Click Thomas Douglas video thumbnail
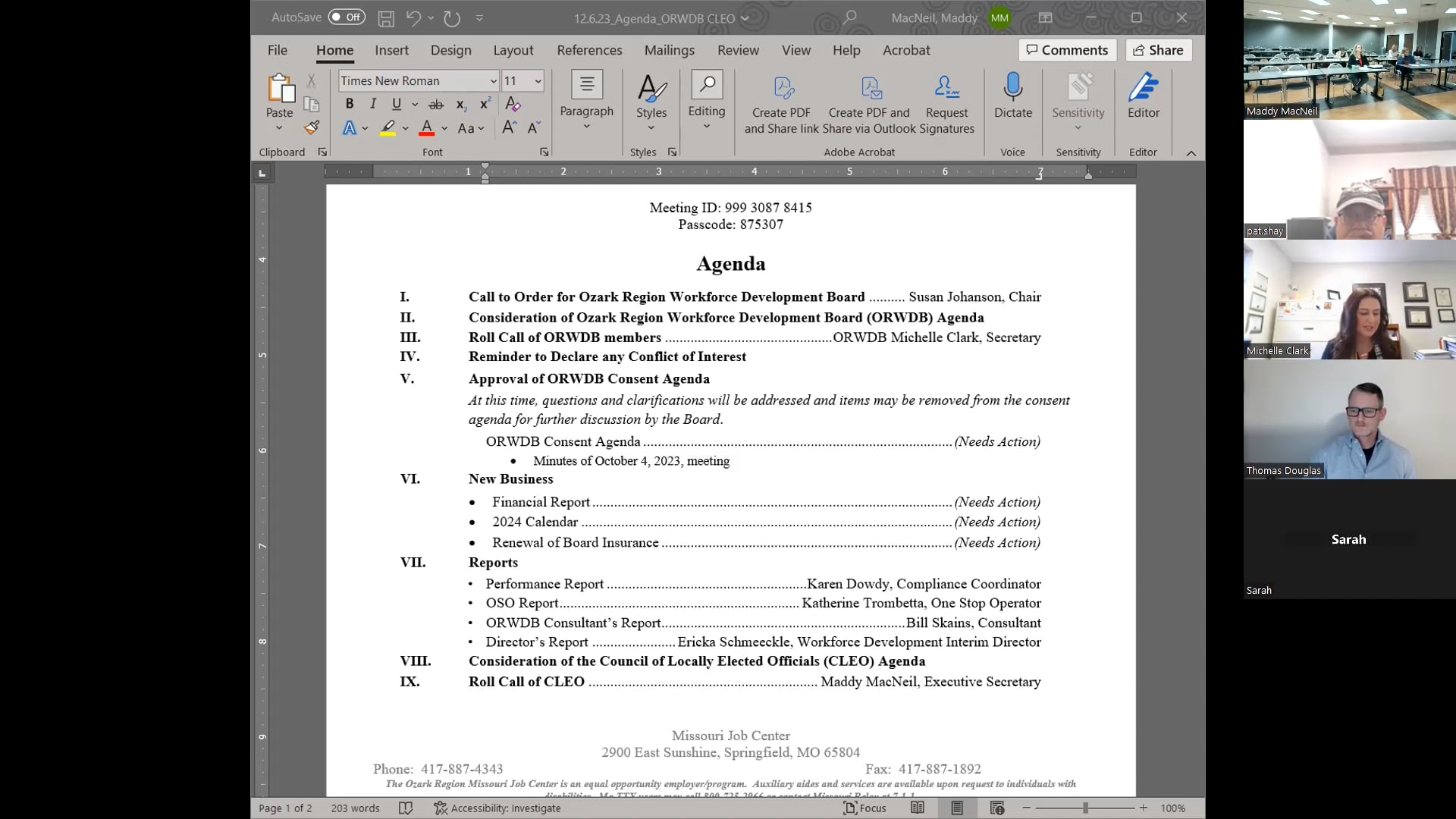Screen dimensions: 1456x819 (1349, 419)
